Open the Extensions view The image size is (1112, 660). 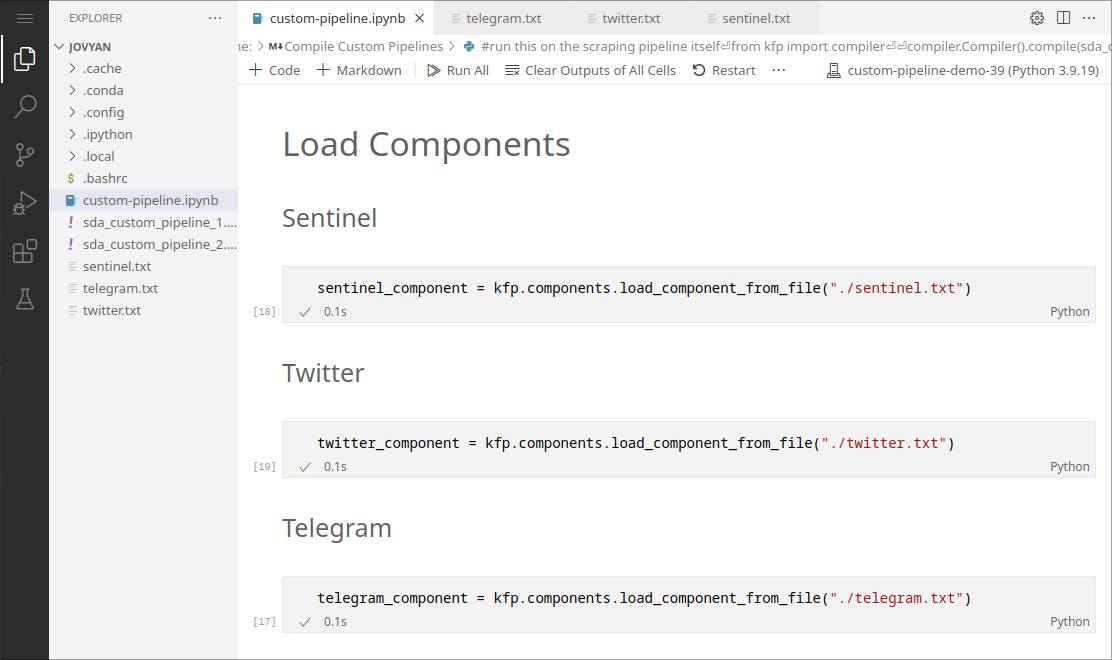point(25,252)
